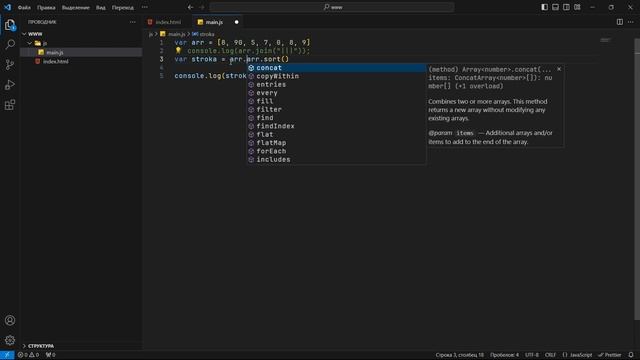Go forward with the right arrow
Viewport: 640px width, 360px height.
[202, 7]
